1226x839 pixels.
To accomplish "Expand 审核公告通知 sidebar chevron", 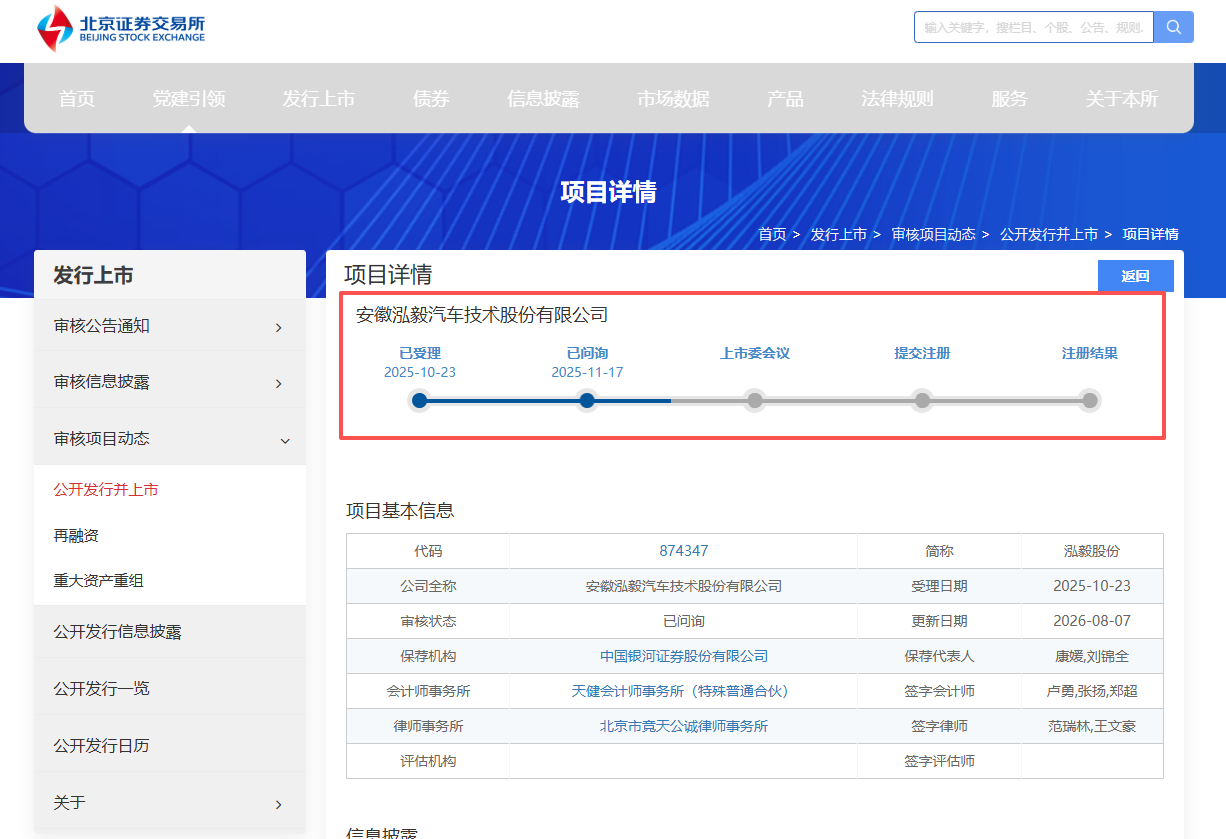I will pos(278,327).
